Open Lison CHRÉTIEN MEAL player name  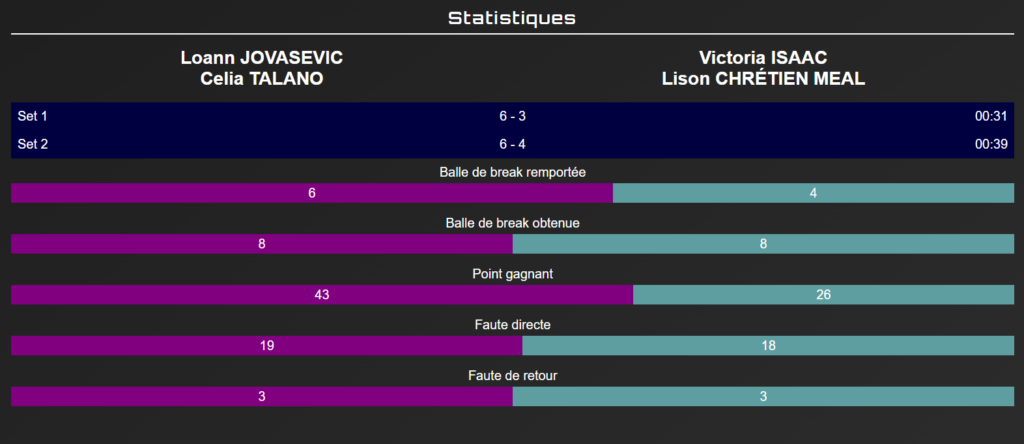coord(763,79)
